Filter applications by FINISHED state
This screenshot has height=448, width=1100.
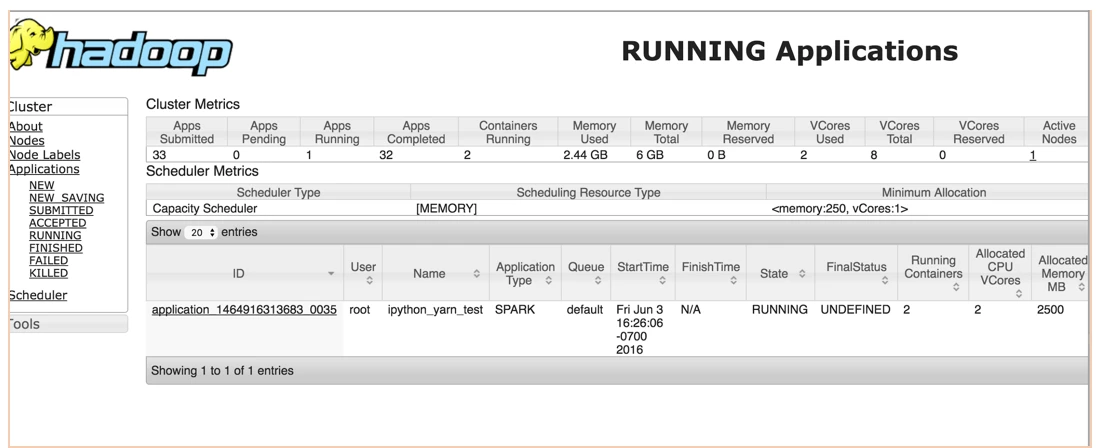(x=55, y=248)
